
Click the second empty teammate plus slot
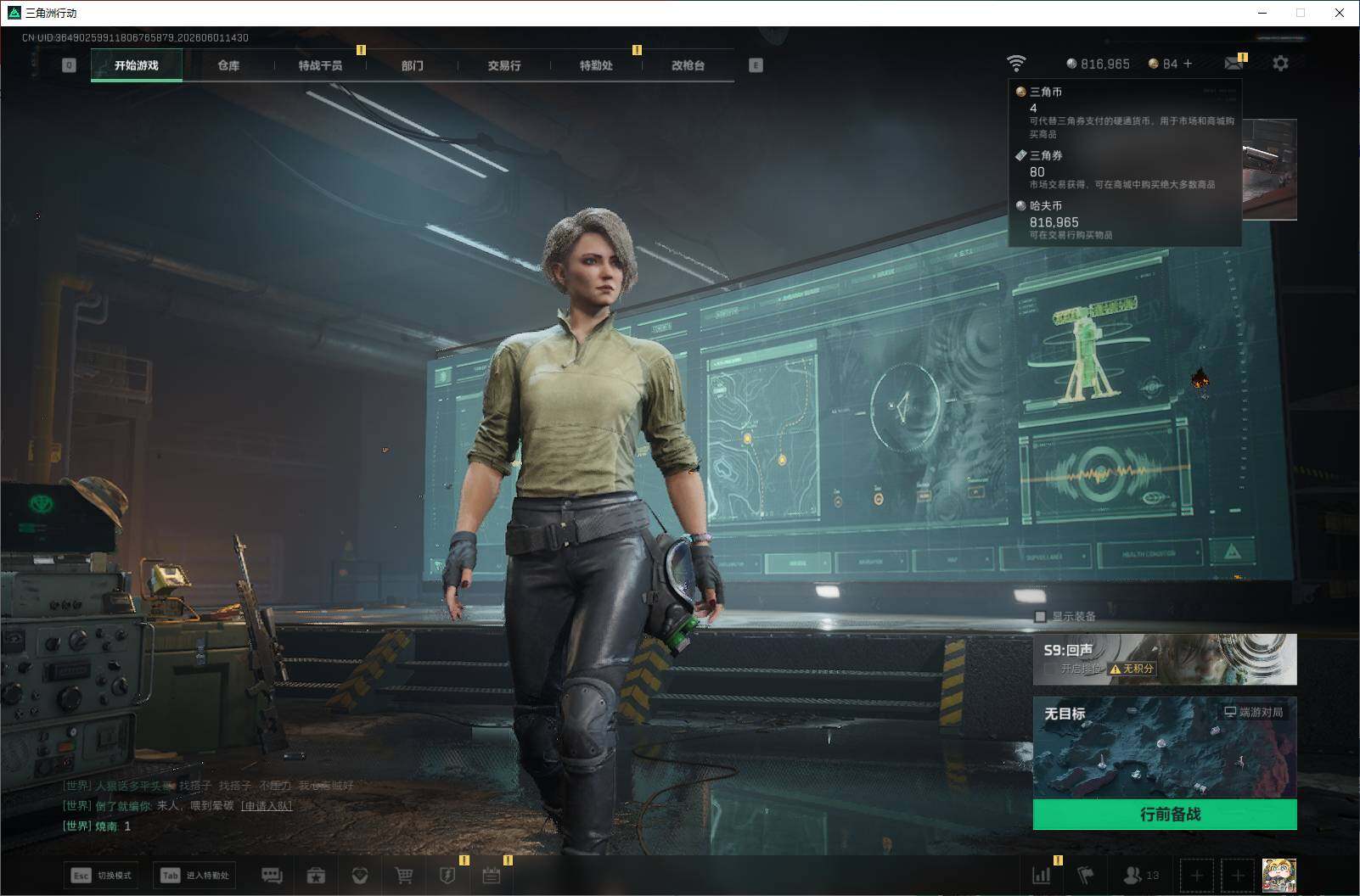point(1237,875)
